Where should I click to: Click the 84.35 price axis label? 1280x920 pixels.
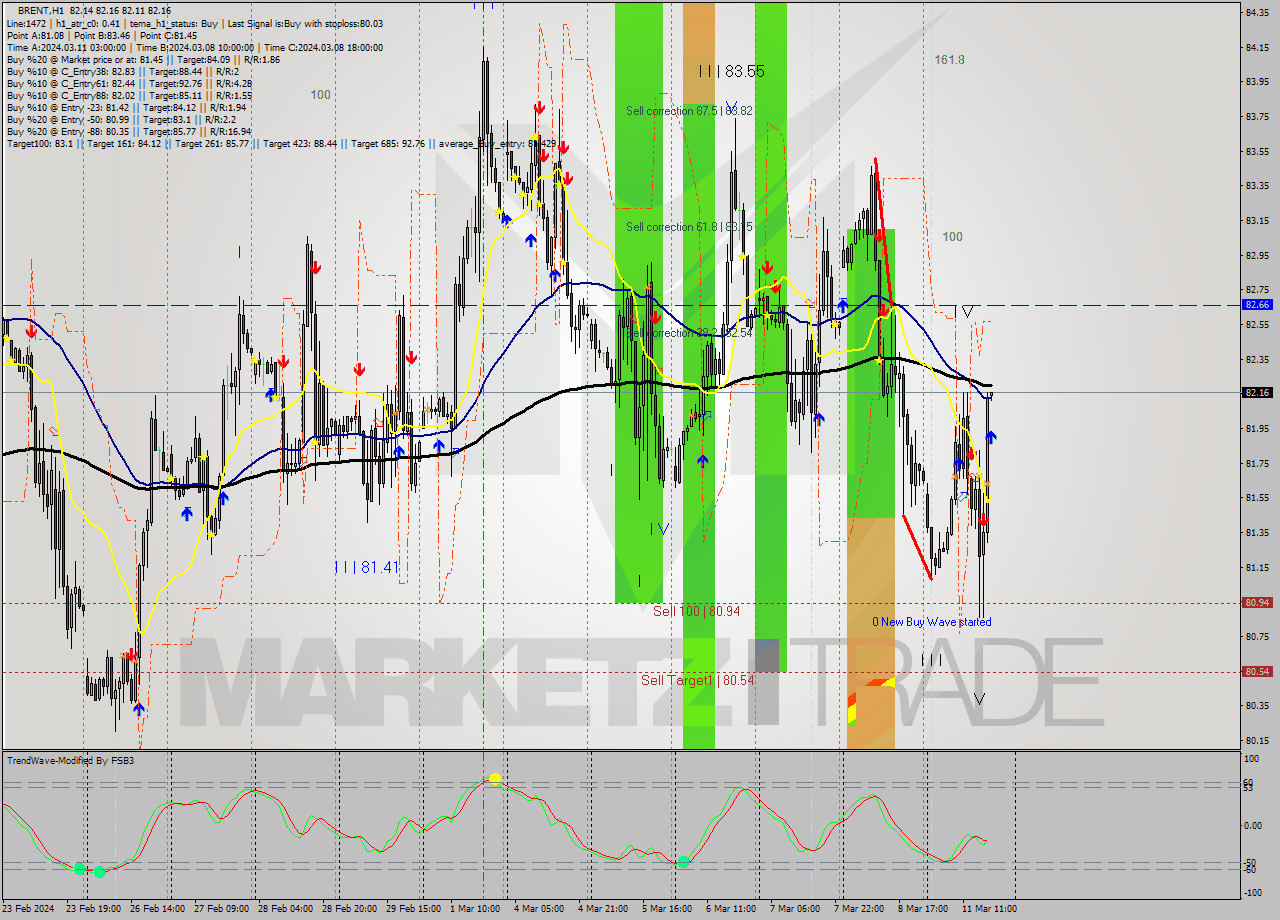(x=1257, y=12)
